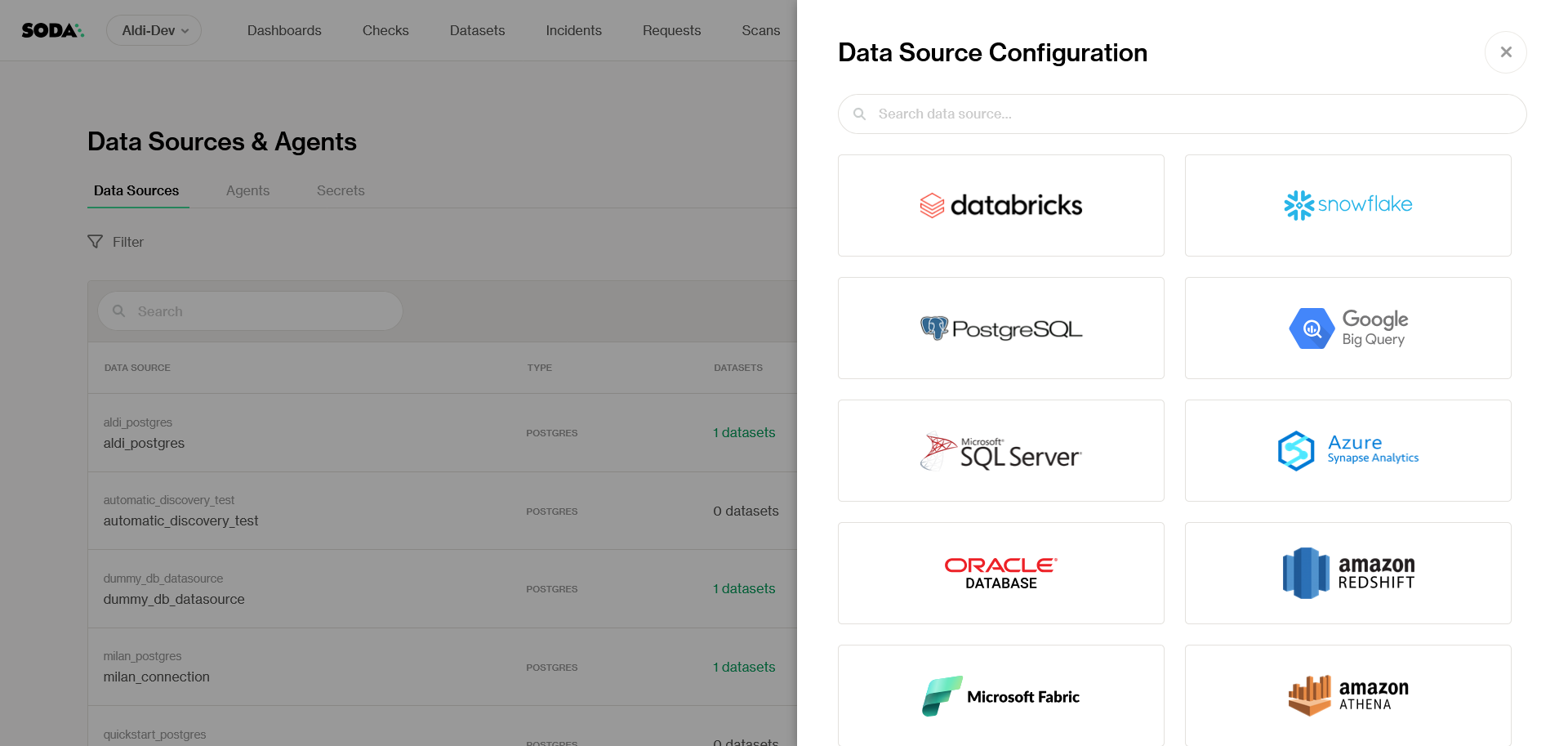Choose the Microsoft SQL Server tile
Viewport: 1568px width, 746px height.
(1000, 450)
